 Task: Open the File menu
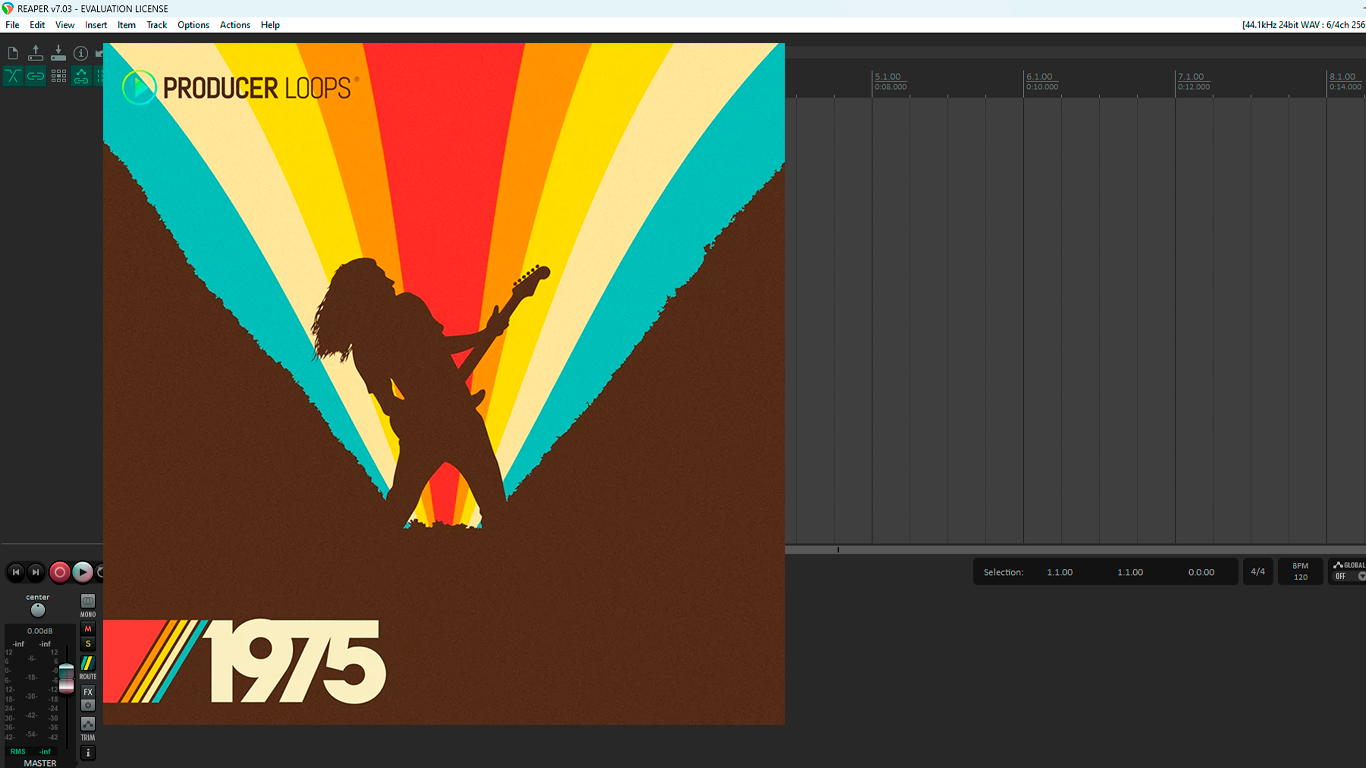click(x=12, y=25)
